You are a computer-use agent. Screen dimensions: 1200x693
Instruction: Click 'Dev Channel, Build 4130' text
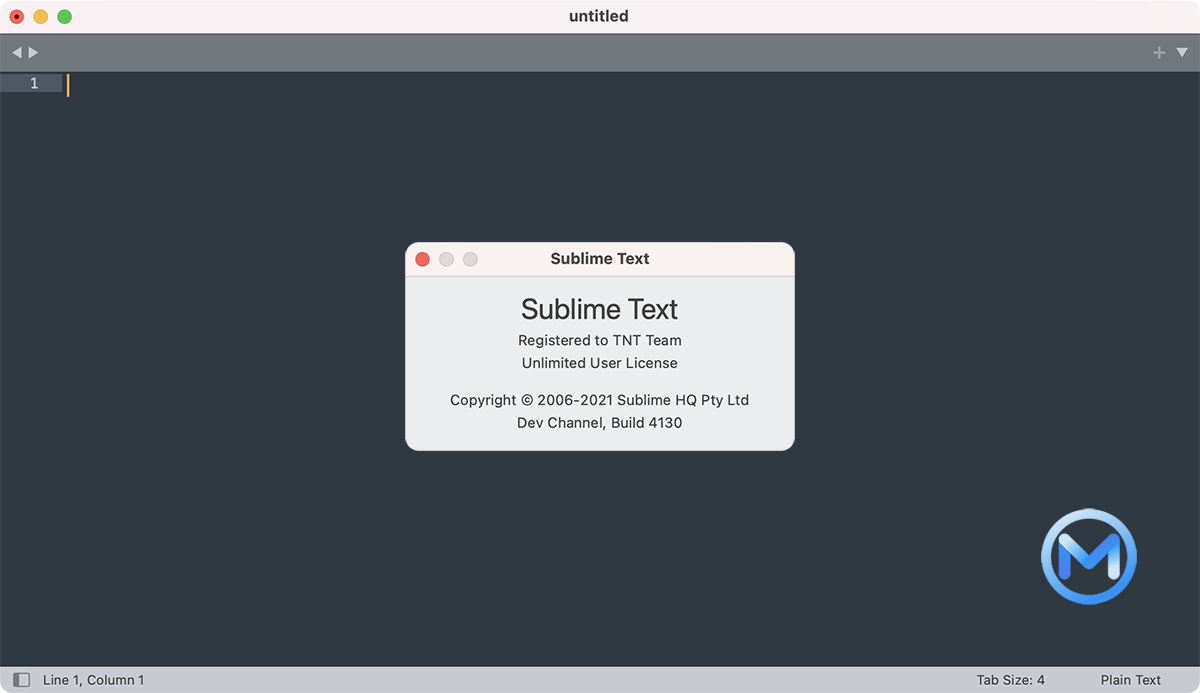point(600,423)
